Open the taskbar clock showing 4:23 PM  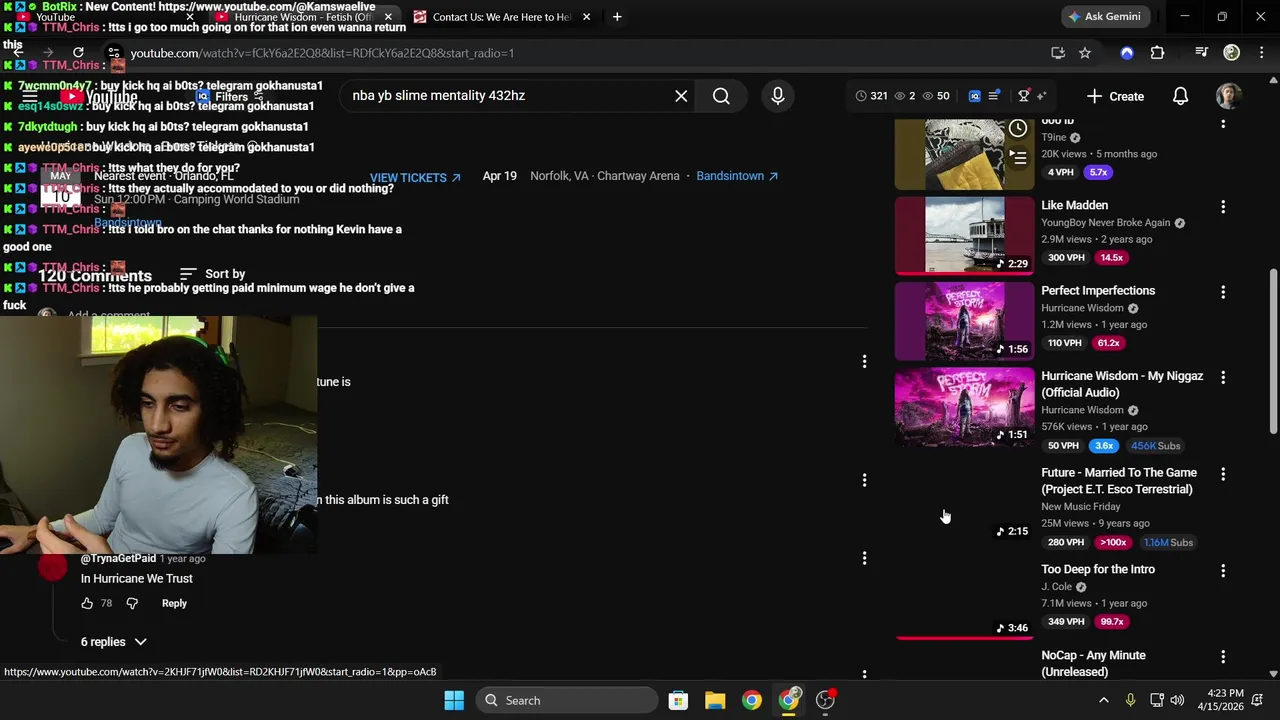1225,700
